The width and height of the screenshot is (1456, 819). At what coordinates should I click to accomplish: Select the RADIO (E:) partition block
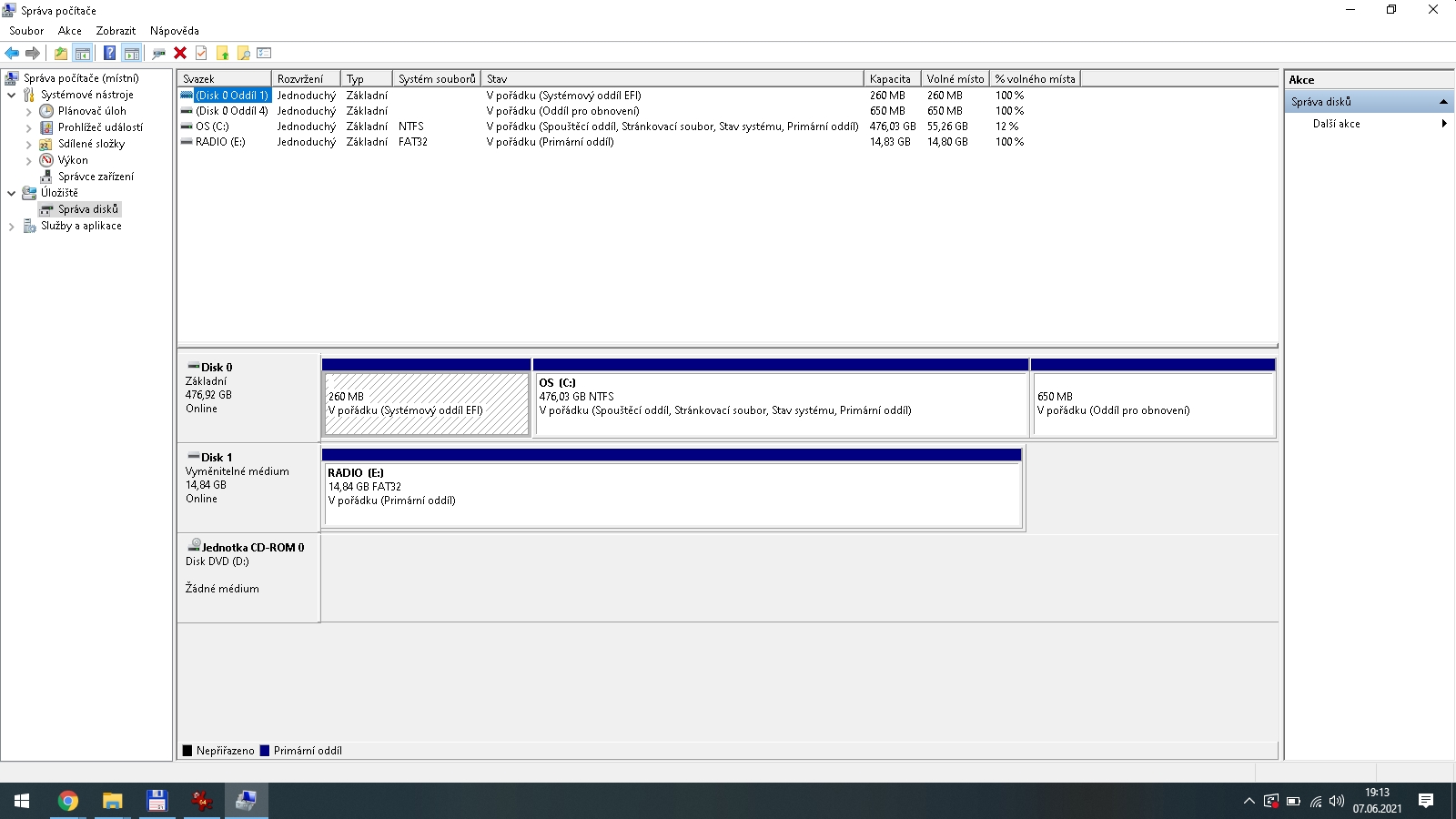pos(672,488)
